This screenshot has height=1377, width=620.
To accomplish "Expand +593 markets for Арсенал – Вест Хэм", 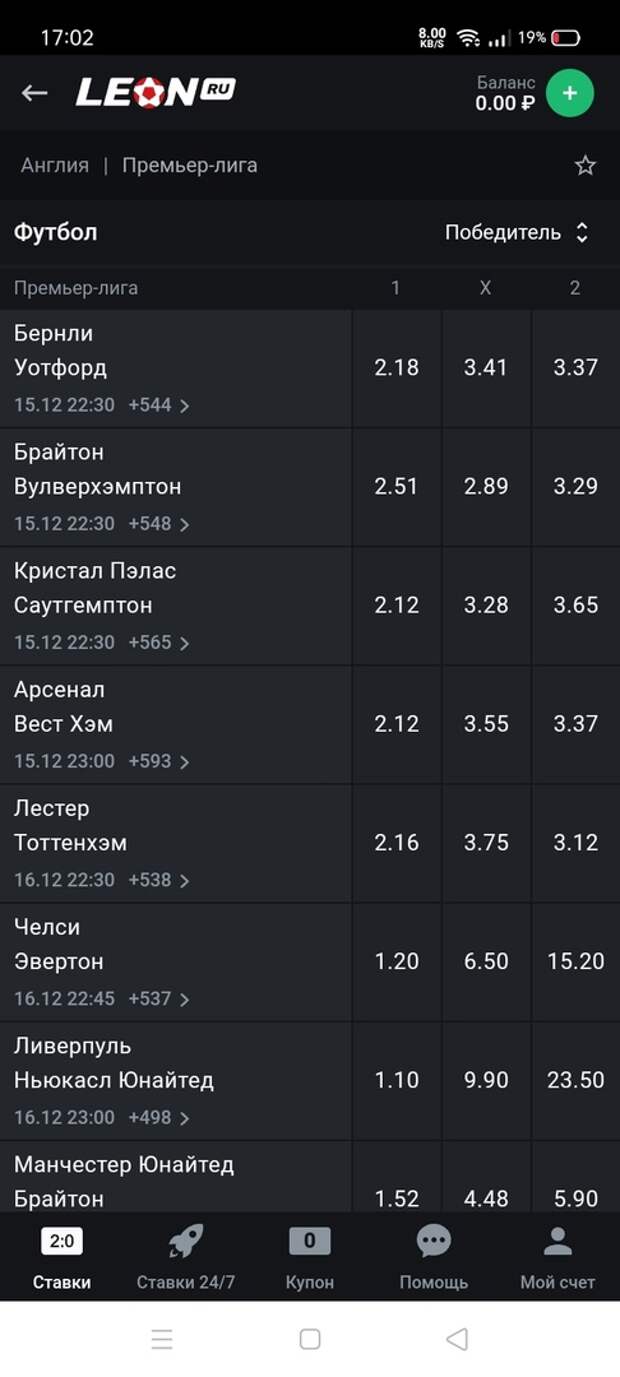I will [x=158, y=761].
